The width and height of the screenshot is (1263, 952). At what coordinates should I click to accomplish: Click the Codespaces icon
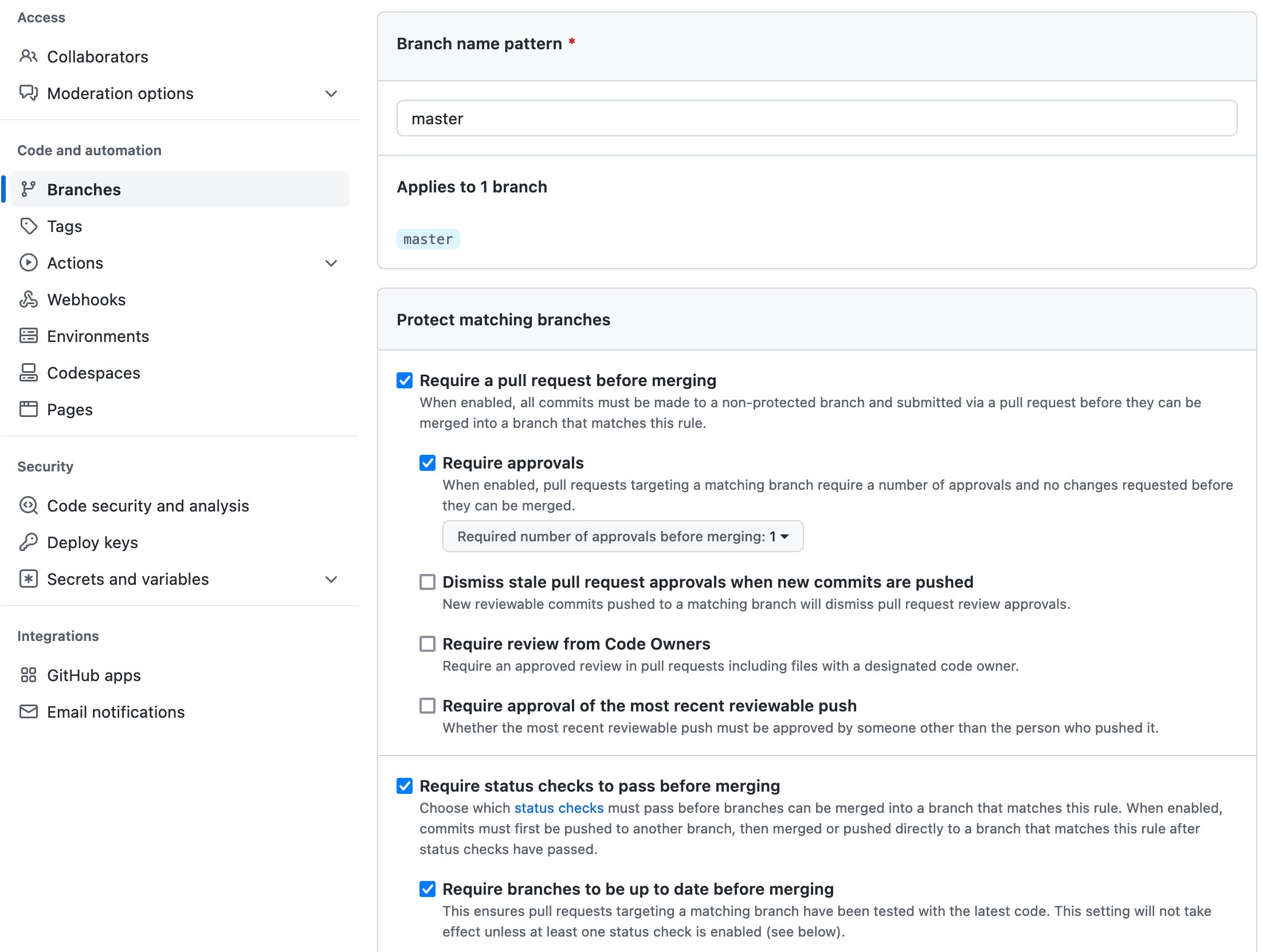[28, 372]
